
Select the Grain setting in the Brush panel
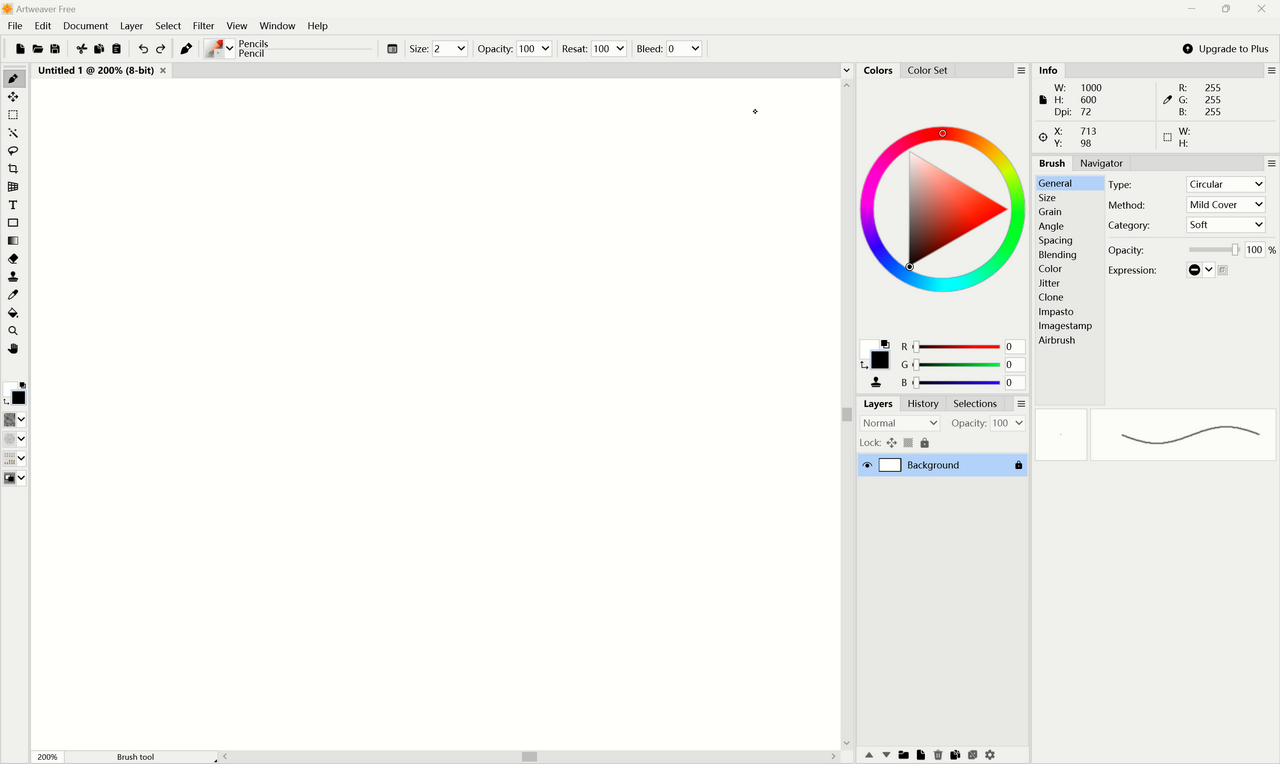click(x=1049, y=211)
